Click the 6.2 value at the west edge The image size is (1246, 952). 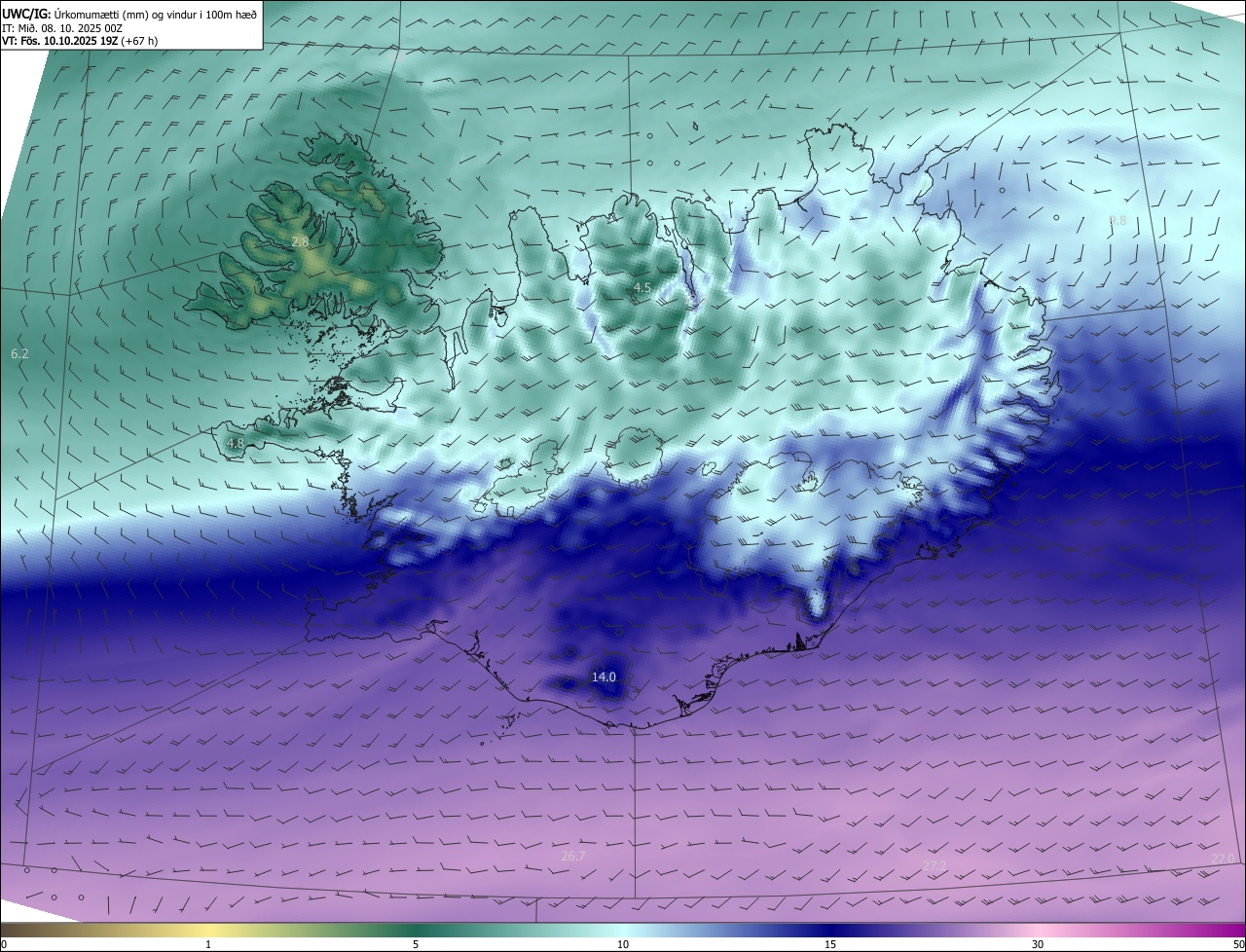click(19, 354)
